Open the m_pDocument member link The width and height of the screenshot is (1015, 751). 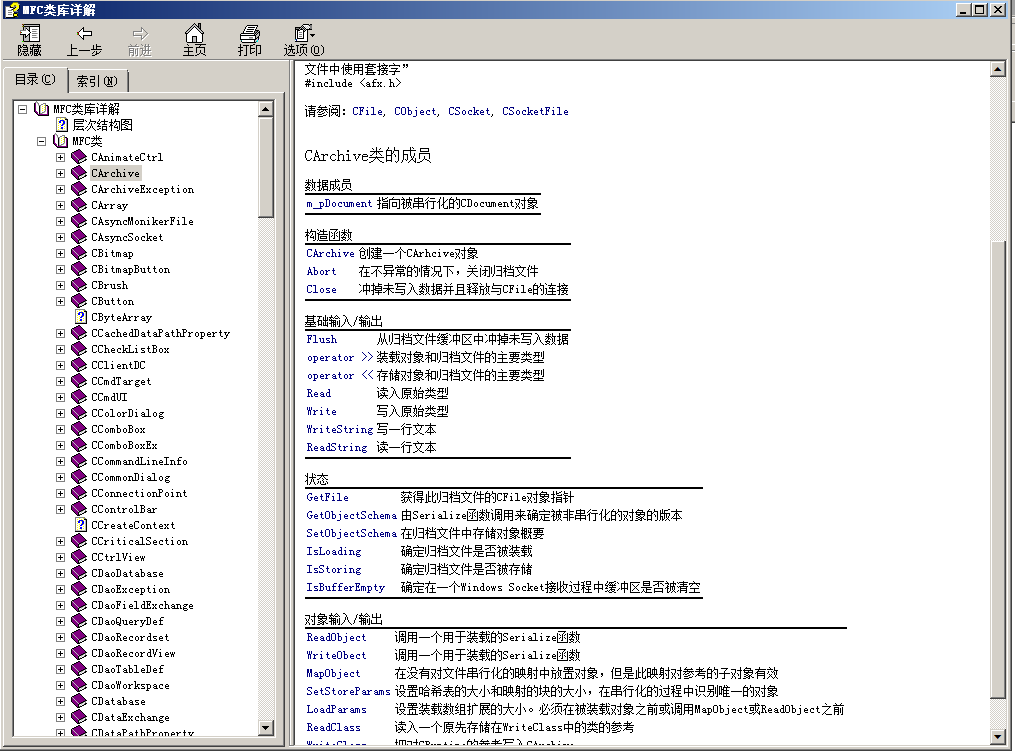click(x=339, y=203)
